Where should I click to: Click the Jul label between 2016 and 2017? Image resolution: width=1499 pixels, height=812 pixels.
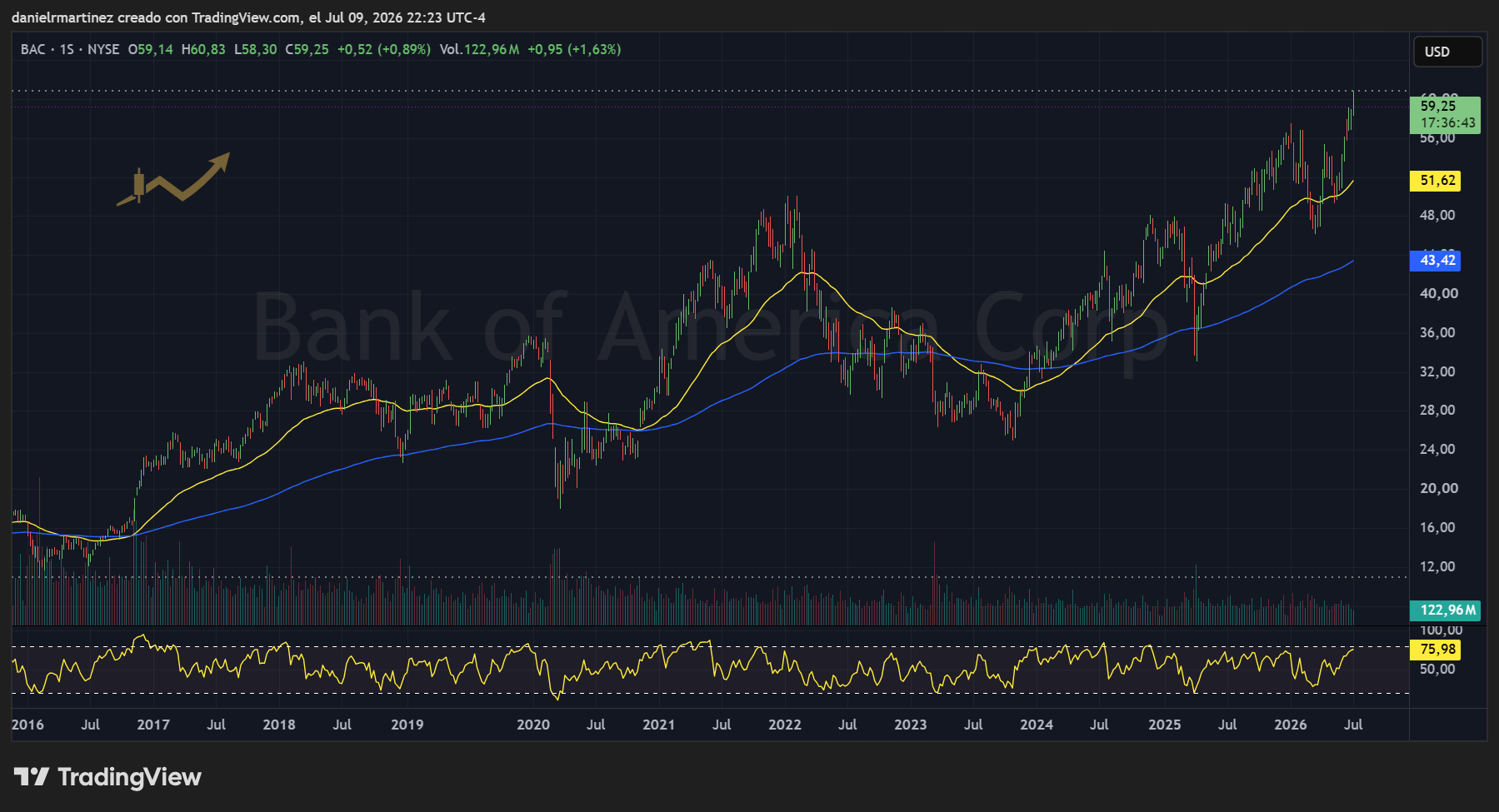[x=90, y=725]
